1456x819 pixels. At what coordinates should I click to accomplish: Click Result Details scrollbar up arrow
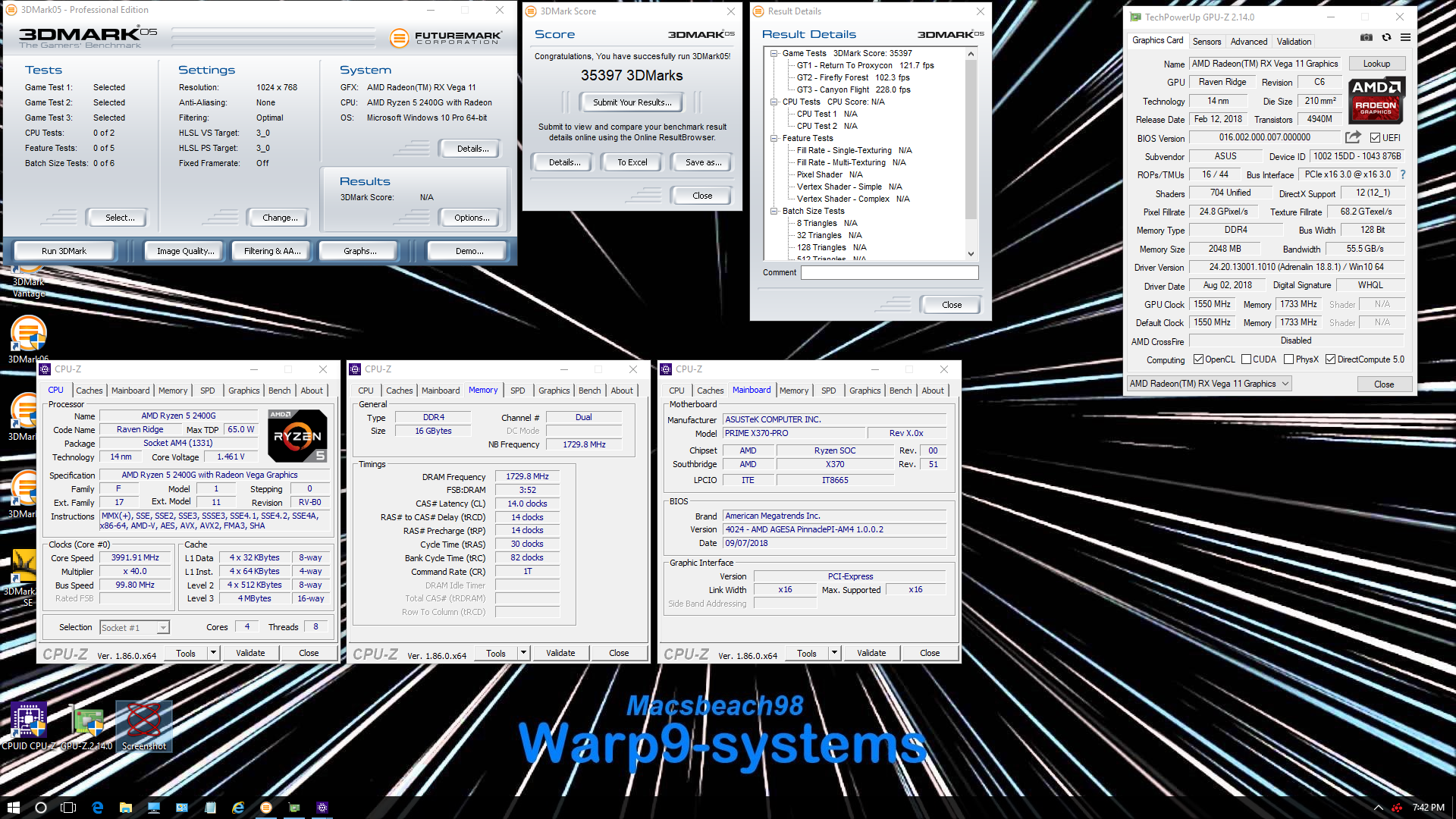click(x=971, y=54)
